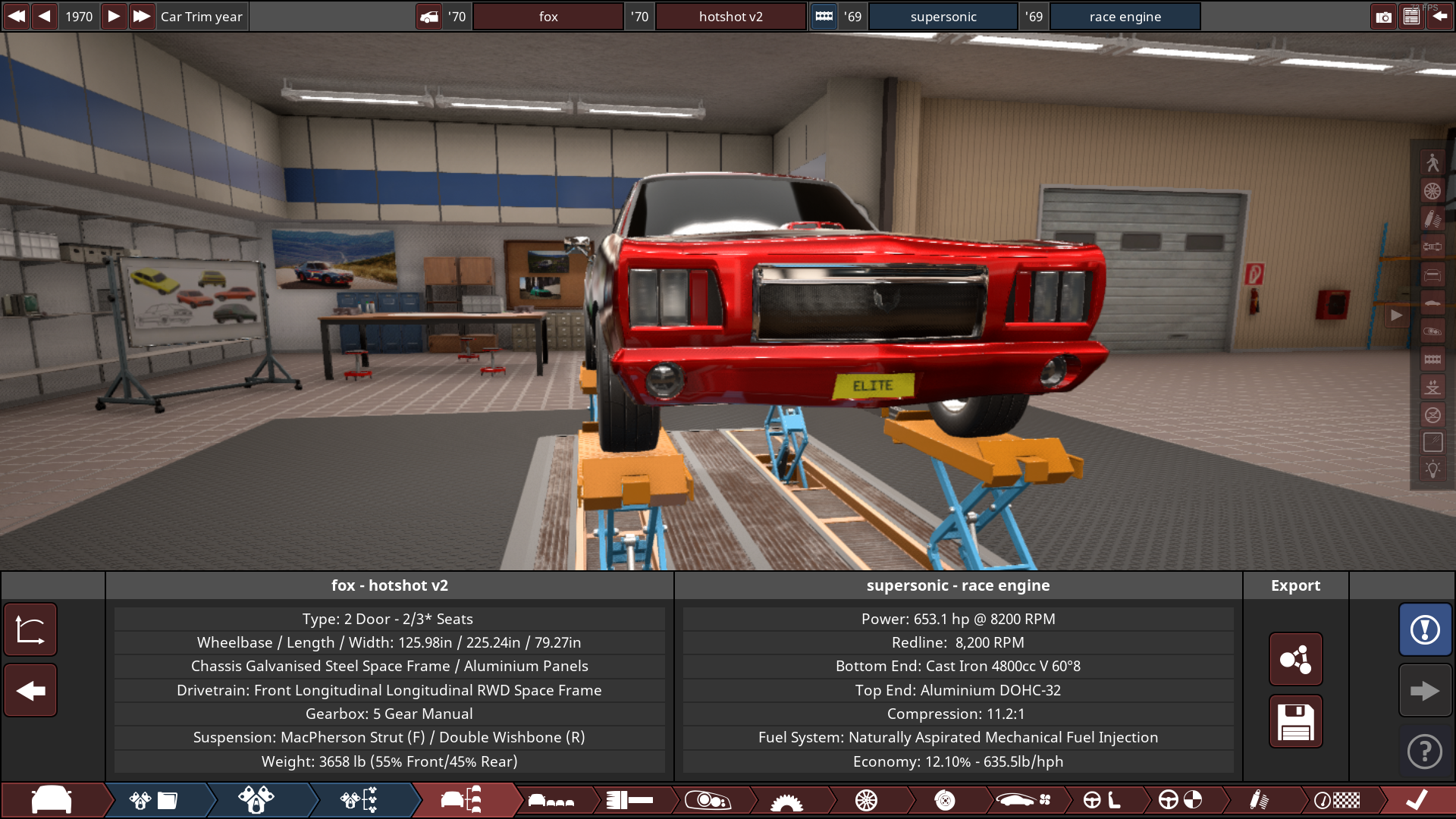Toggle the garage lights bulb icon

1432,470
